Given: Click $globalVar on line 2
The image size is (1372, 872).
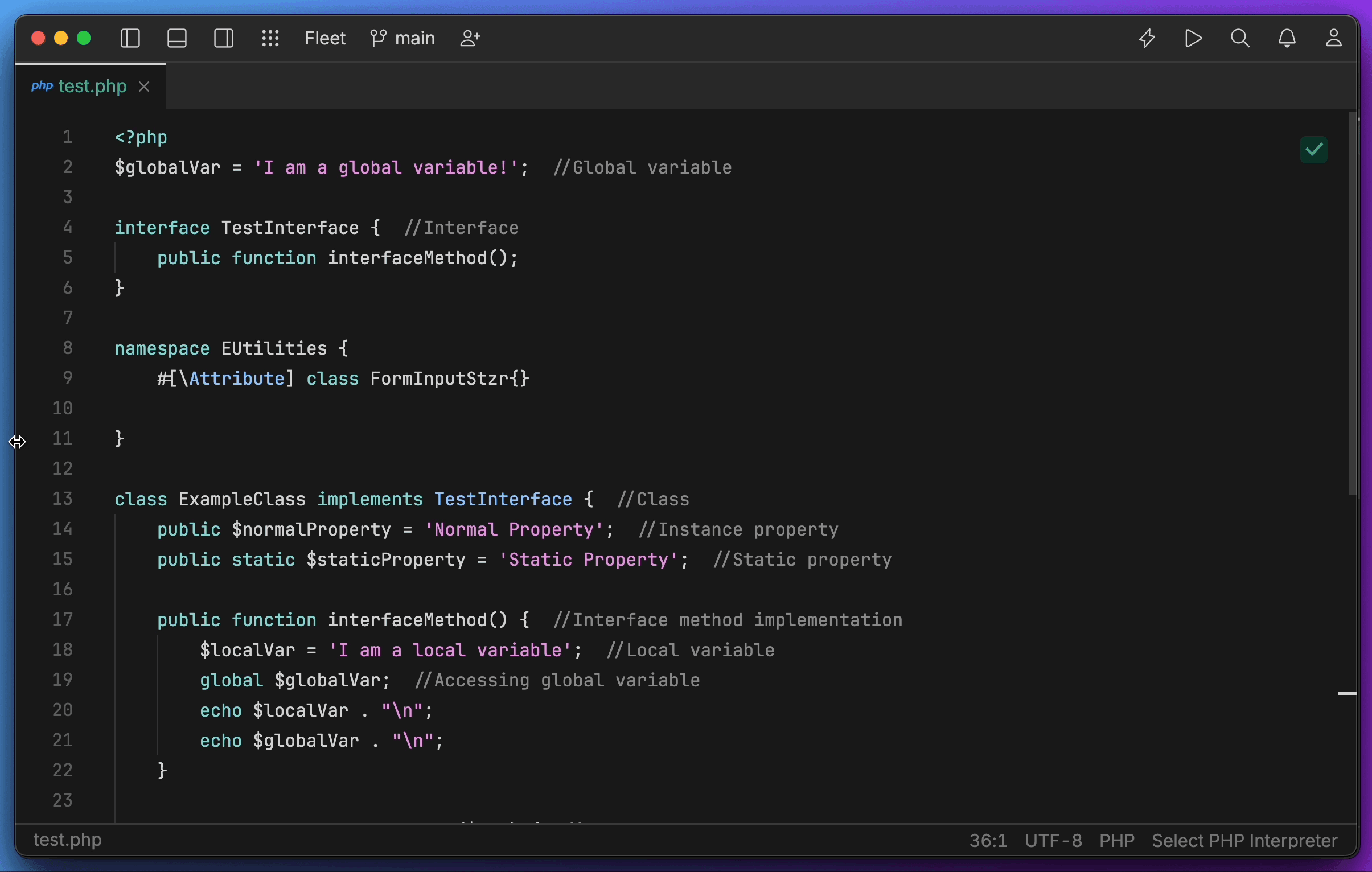Looking at the screenshot, I should coord(167,167).
